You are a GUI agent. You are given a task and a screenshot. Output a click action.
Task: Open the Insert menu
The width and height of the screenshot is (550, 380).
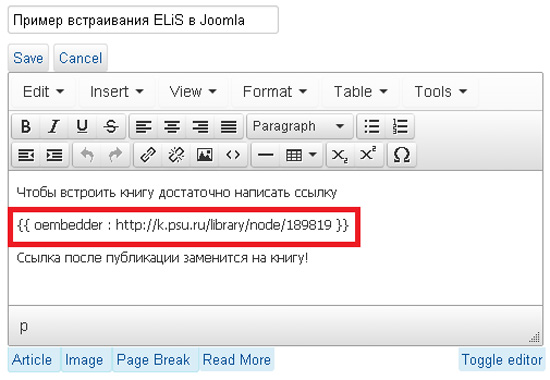117,92
